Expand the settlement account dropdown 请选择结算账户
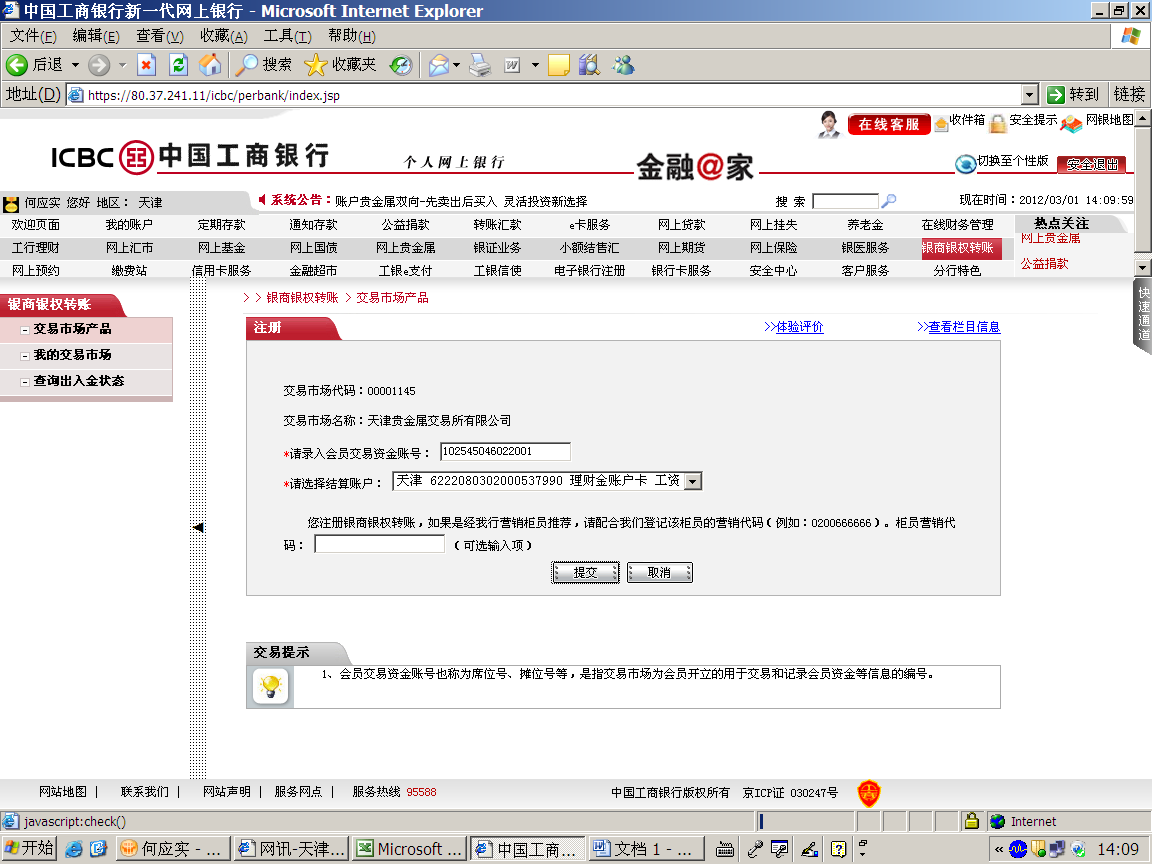The height and width of the screenshot is (864, 1152). [x=693, y=481]
